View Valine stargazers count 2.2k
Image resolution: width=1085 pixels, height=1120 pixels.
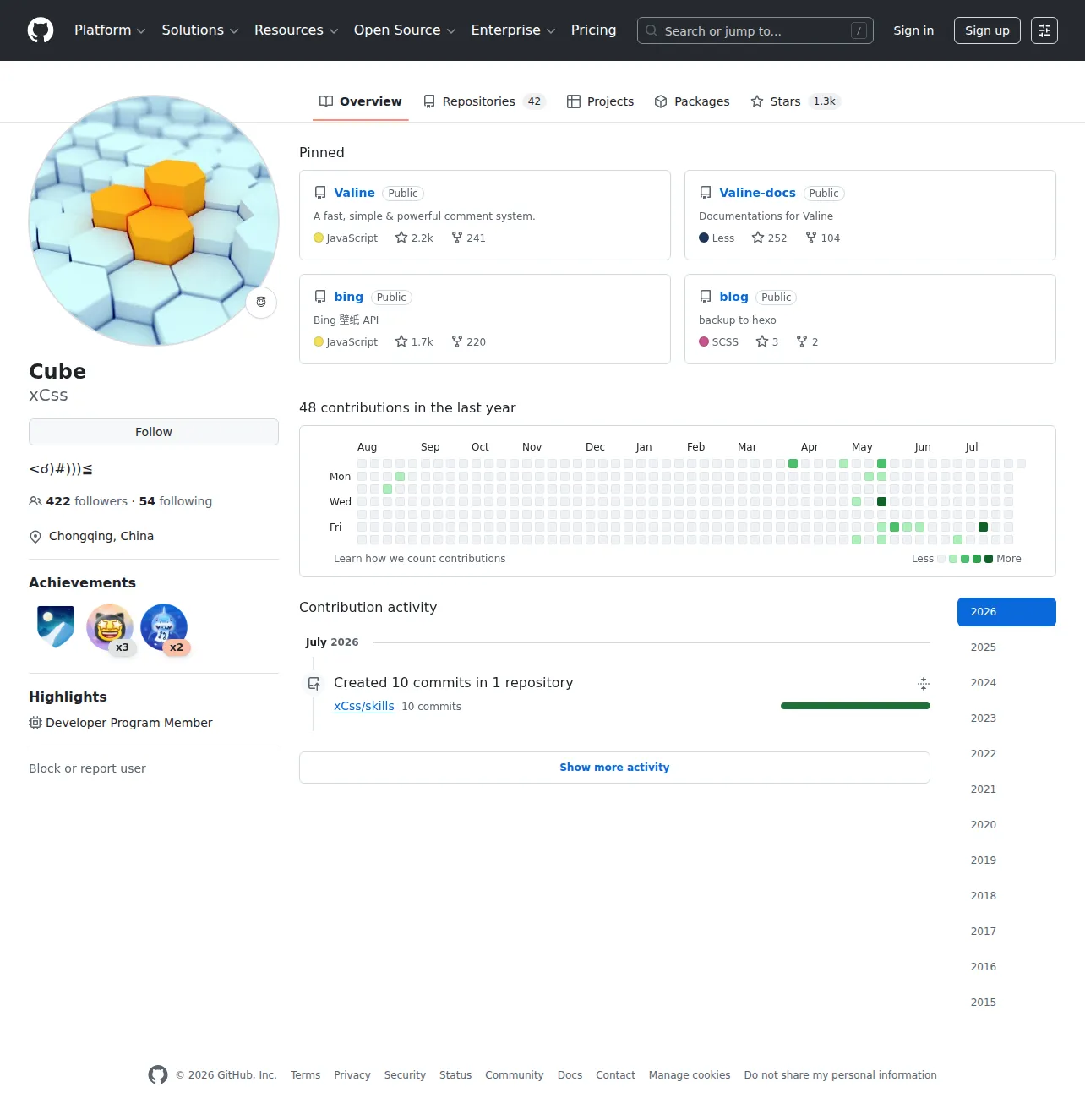pos(414,238)
